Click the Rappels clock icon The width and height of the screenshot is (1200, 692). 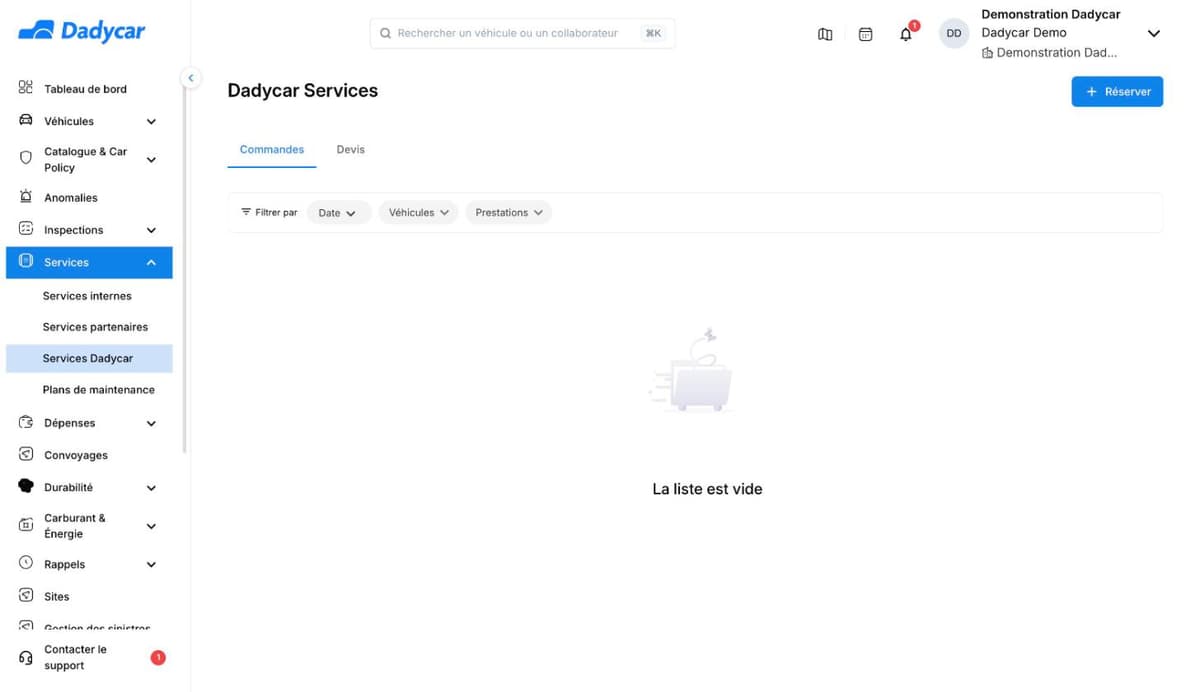(x=26, y=563)
